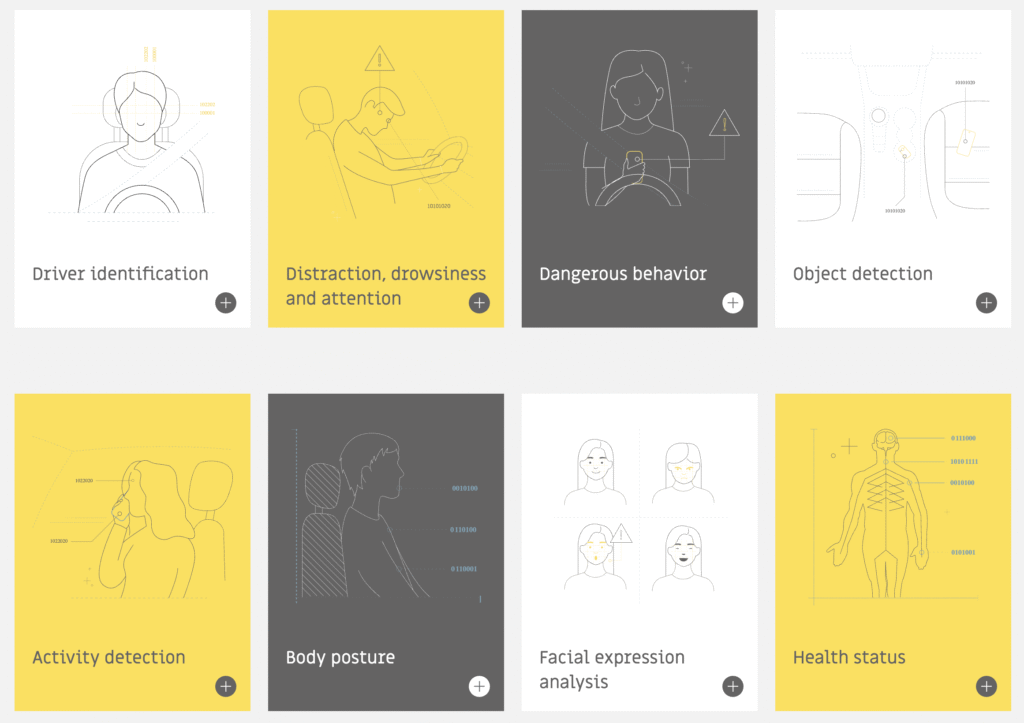Click the Driver identification title text
The width and height of the screenshot is (1024, 723).
(120, 274)
